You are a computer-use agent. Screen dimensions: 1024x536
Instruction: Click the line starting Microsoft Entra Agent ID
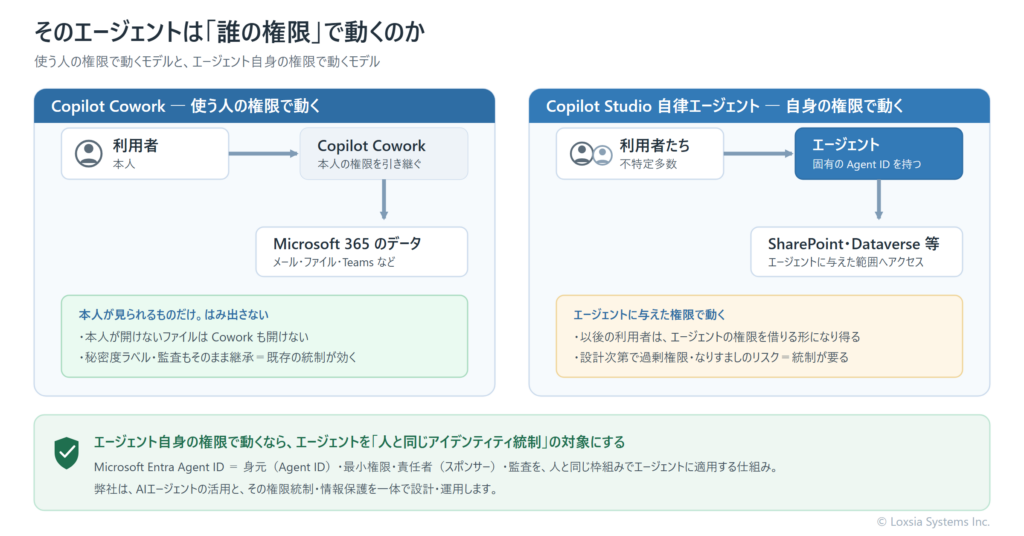coord(436,467)
